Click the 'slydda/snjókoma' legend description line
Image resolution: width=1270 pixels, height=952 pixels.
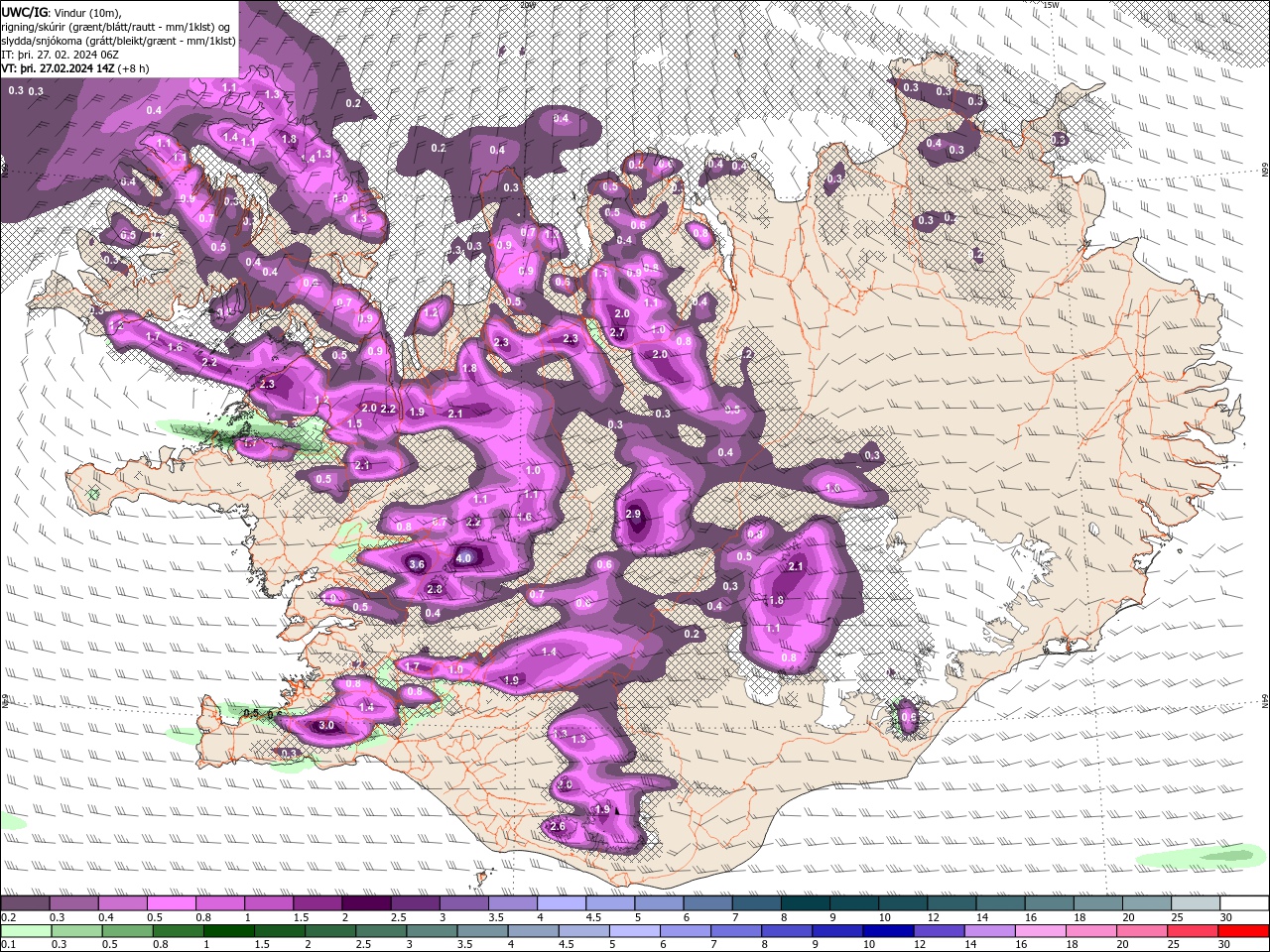[x=119, y=41]
